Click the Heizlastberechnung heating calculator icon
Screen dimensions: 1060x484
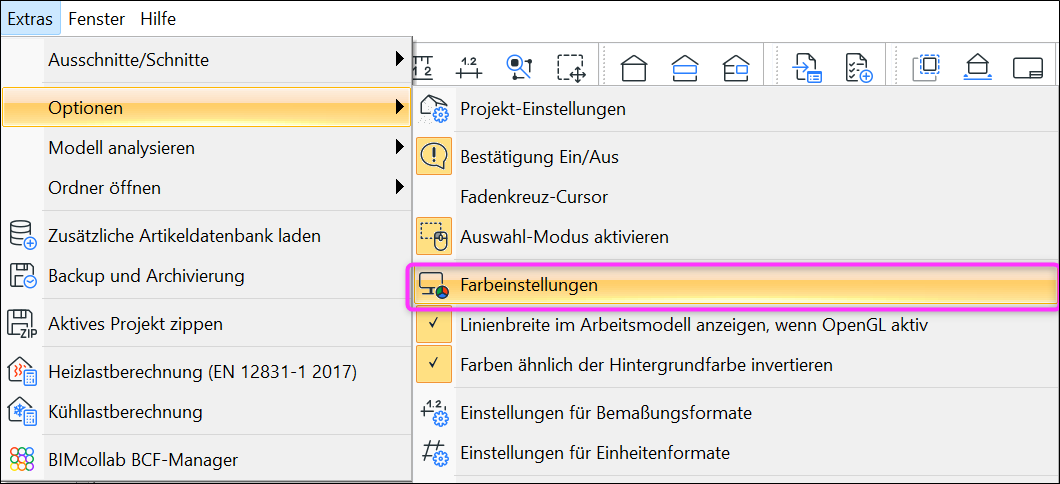pos(22,372)
